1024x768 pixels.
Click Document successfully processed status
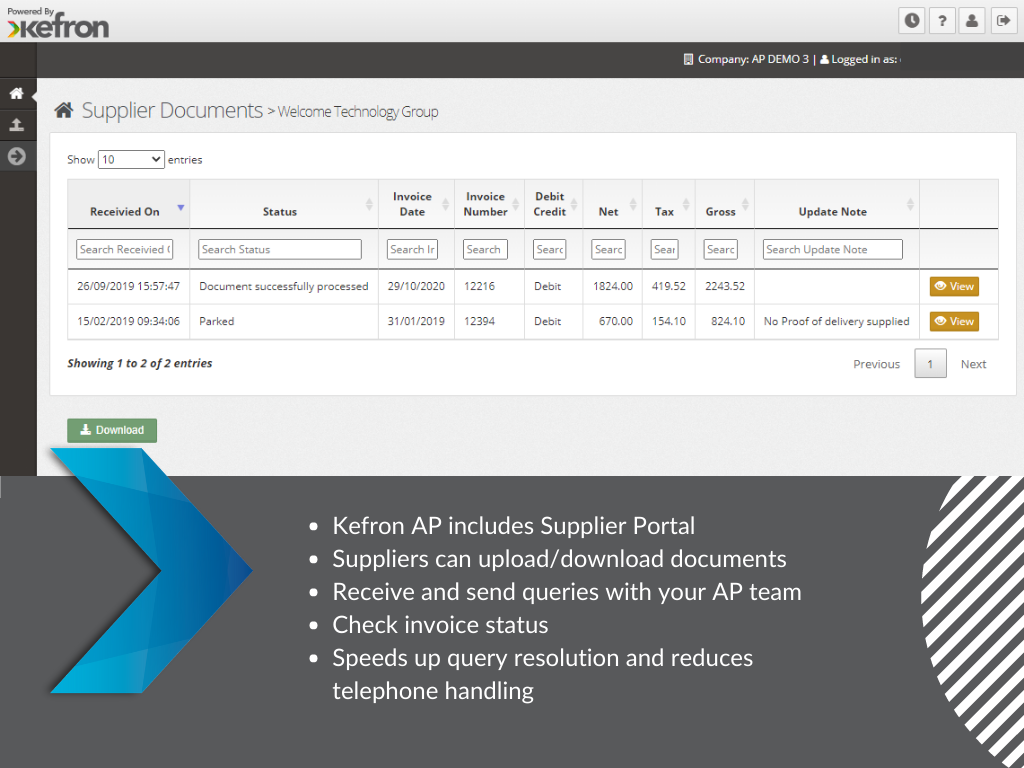pos(283,286)
